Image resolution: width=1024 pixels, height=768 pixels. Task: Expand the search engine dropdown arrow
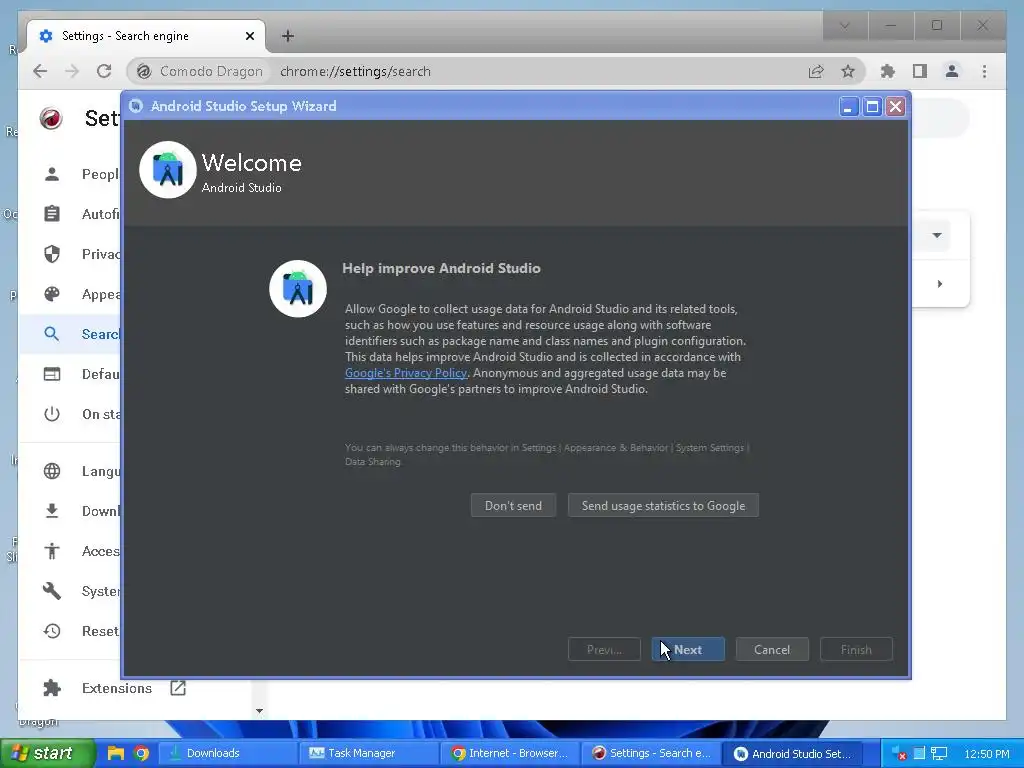click(x=937, y=235)
